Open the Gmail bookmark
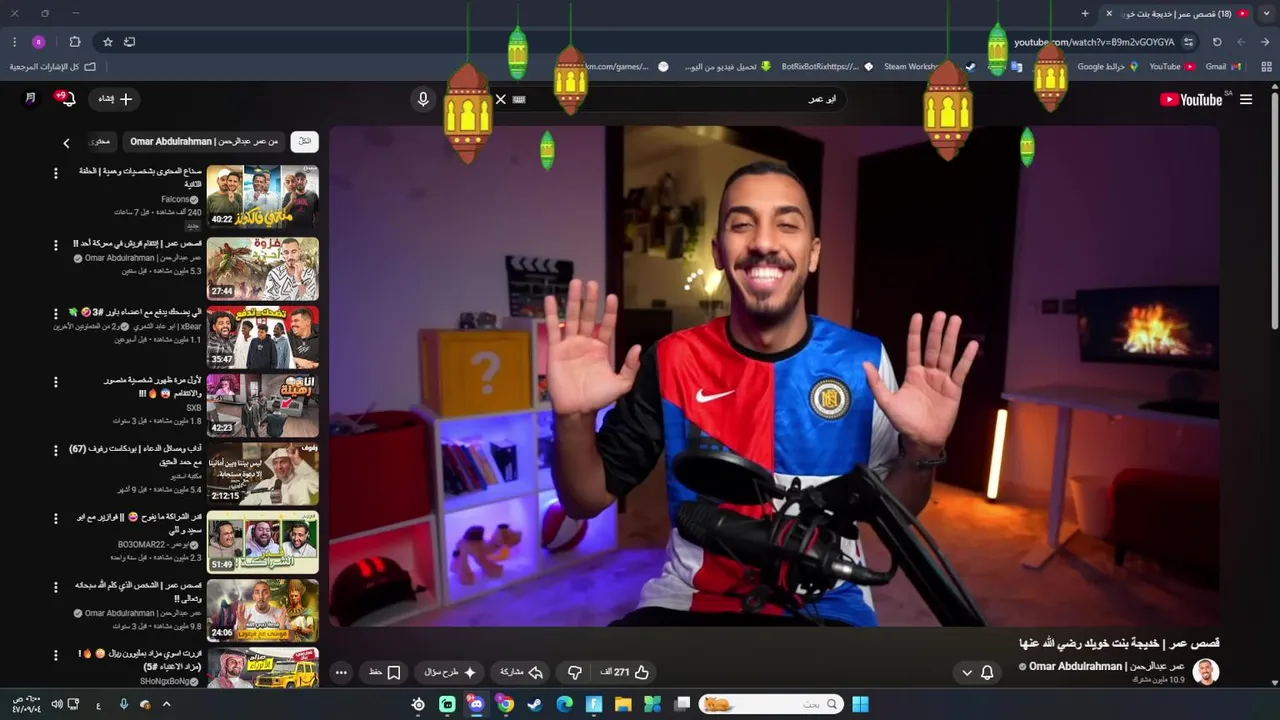 pos(1223,66)
